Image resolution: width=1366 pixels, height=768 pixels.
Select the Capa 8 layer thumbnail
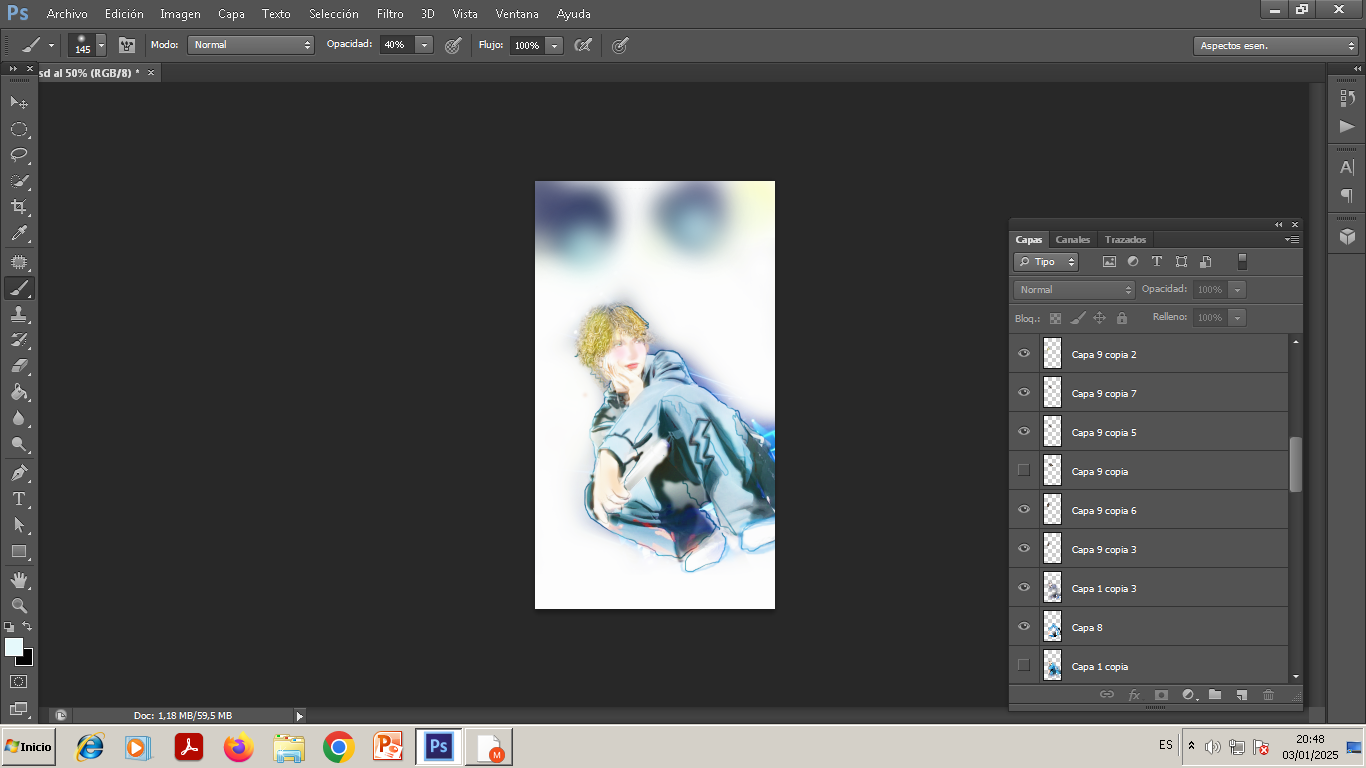1052,627
